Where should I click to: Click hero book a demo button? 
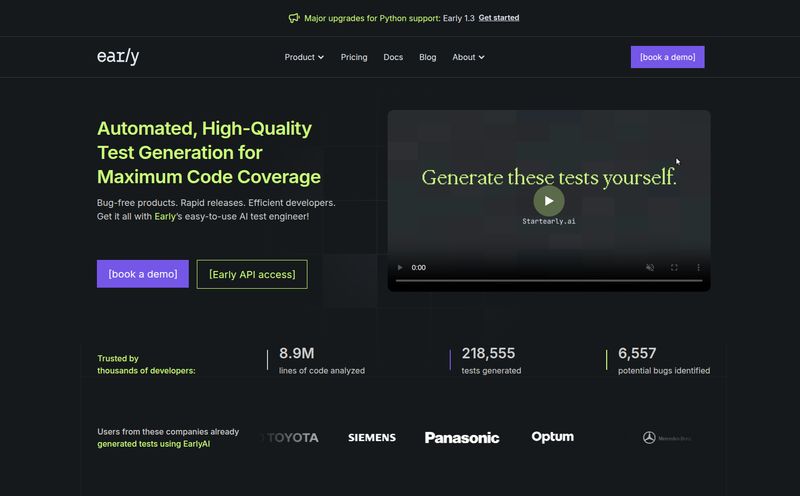tap(143, 274)
